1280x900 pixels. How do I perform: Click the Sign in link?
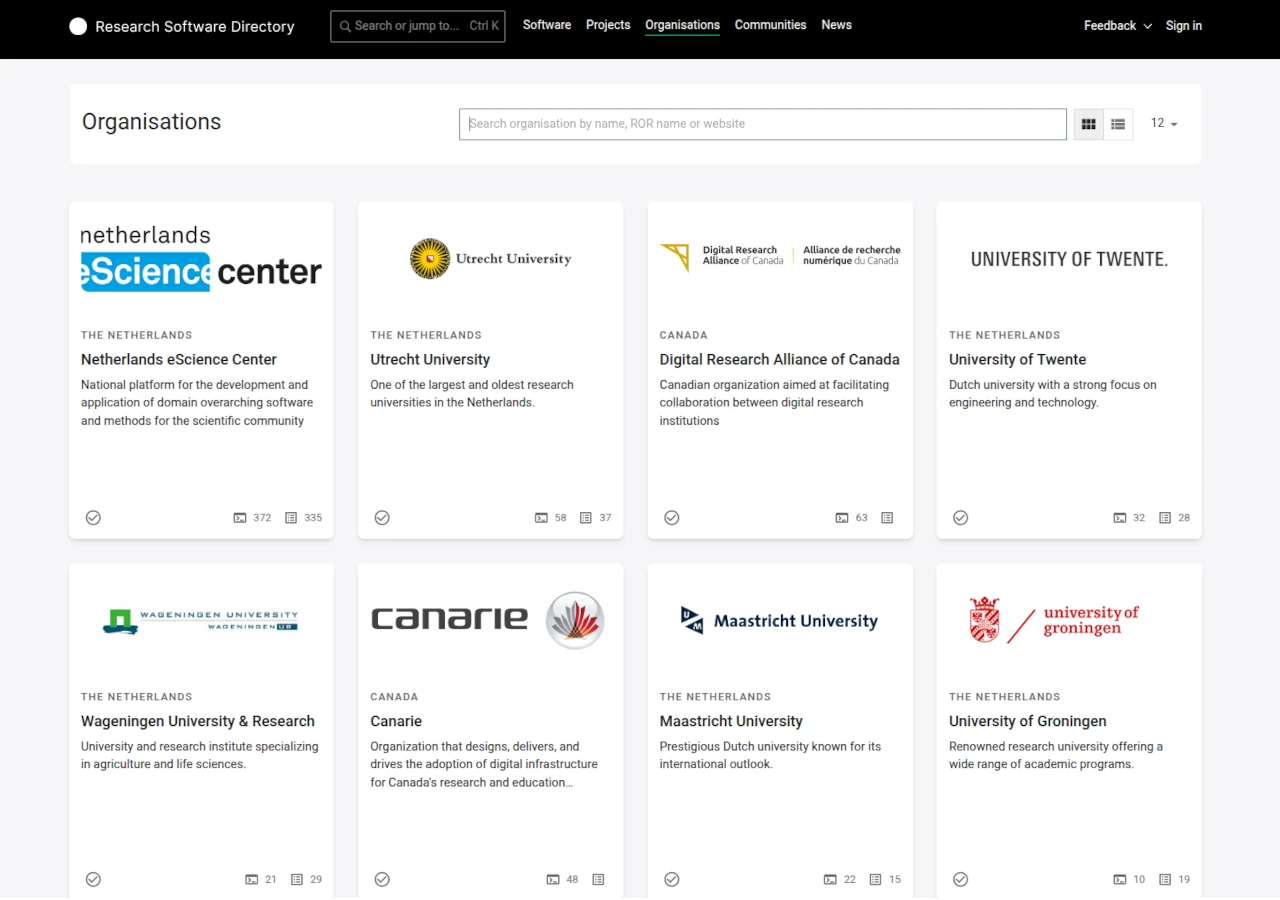tap(1183, 26)
